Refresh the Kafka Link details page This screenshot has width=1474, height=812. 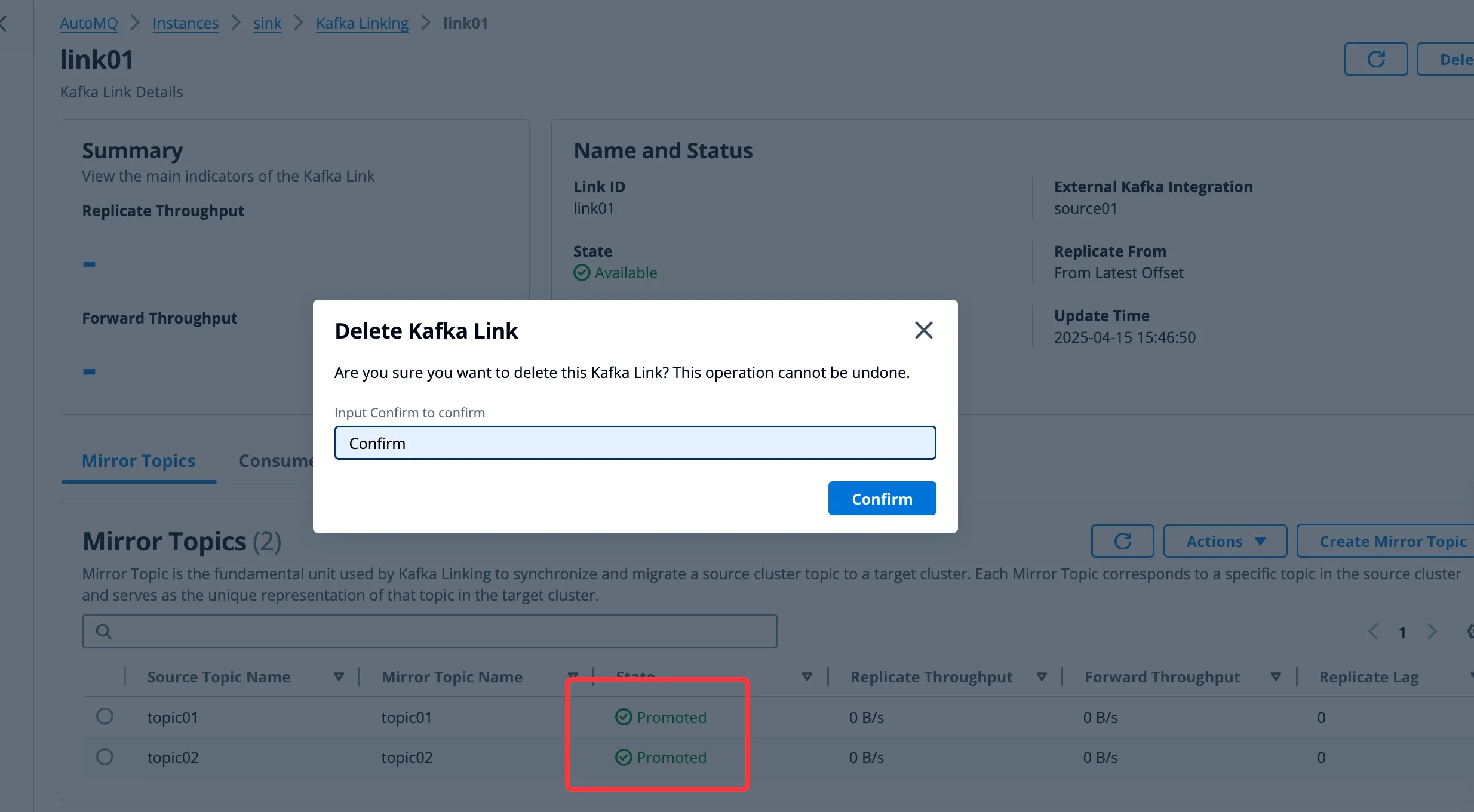1375,59
